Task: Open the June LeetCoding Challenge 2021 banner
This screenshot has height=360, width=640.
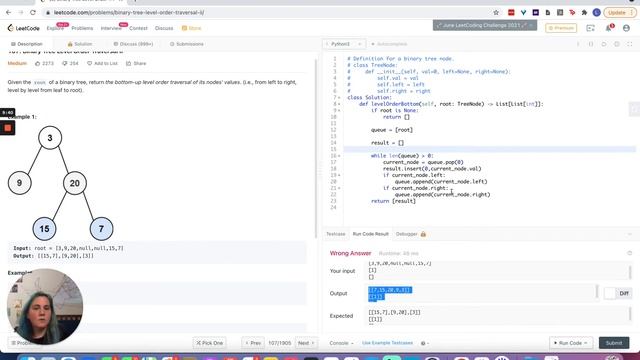Action: [x=484, y=25]
